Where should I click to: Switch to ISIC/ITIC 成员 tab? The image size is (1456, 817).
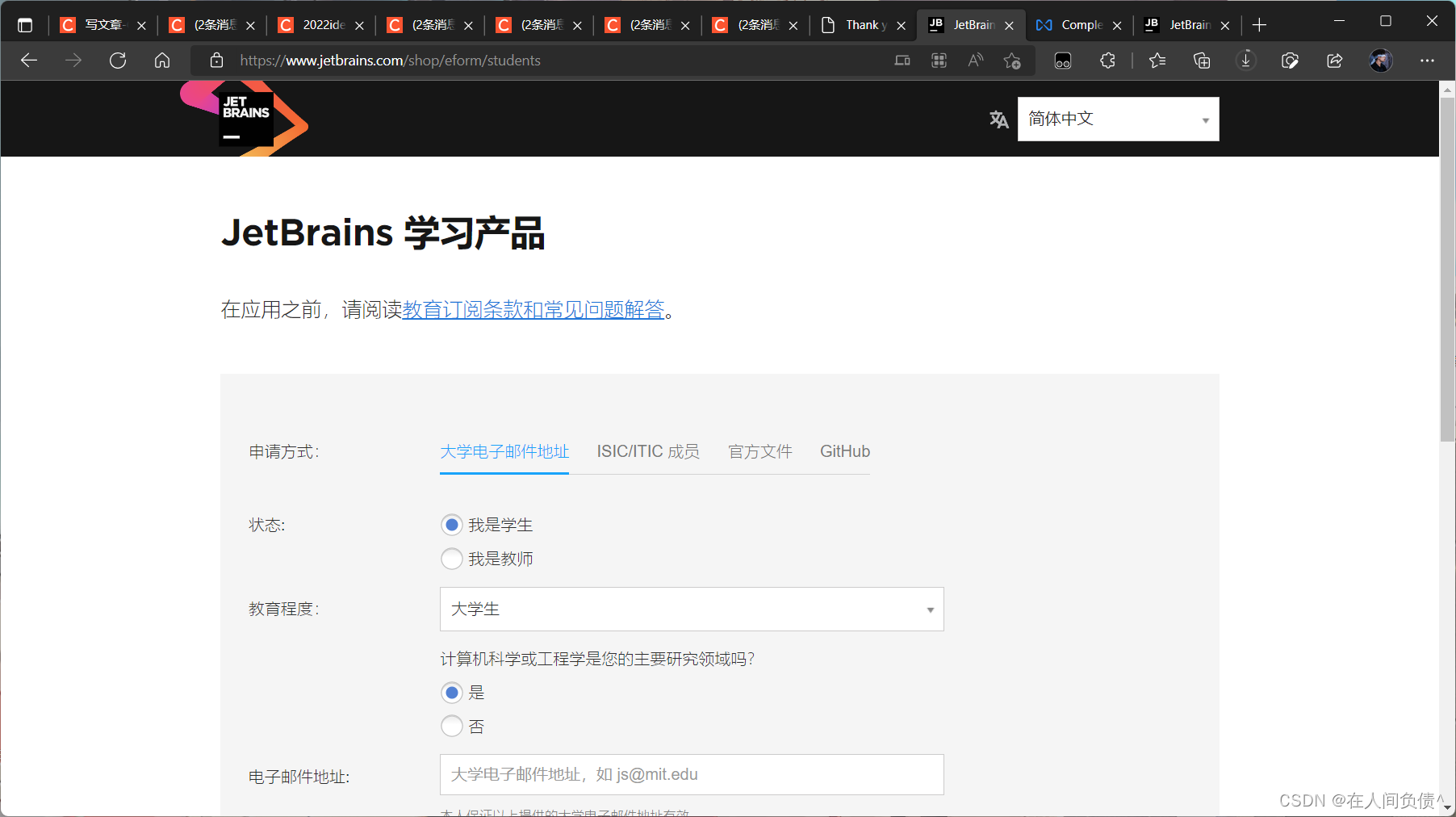click(647, 451)
